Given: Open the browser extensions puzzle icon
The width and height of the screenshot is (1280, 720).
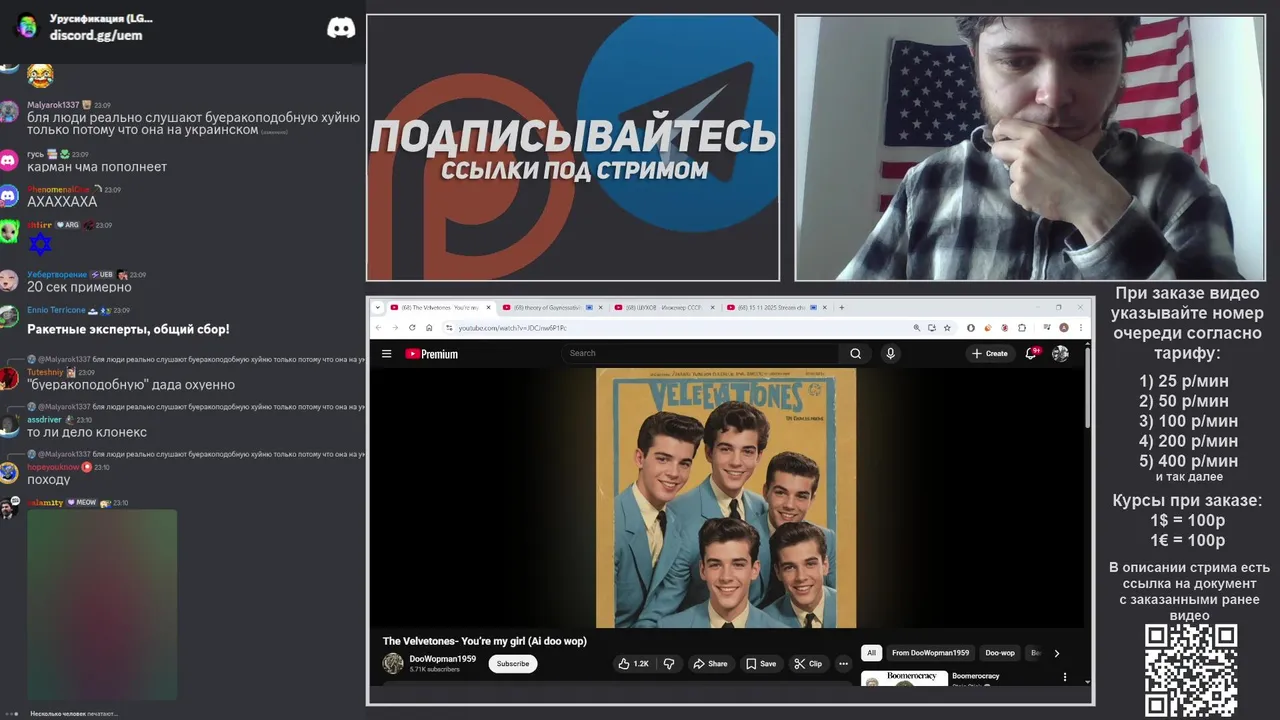Looking at the screenshot, I should click(1022, 328).
